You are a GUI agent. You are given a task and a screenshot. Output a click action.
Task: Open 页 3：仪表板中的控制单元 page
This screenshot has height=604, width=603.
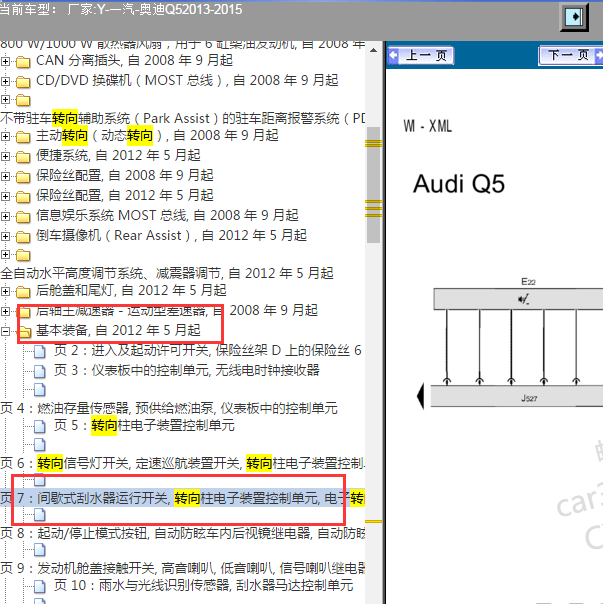(186, 371)
